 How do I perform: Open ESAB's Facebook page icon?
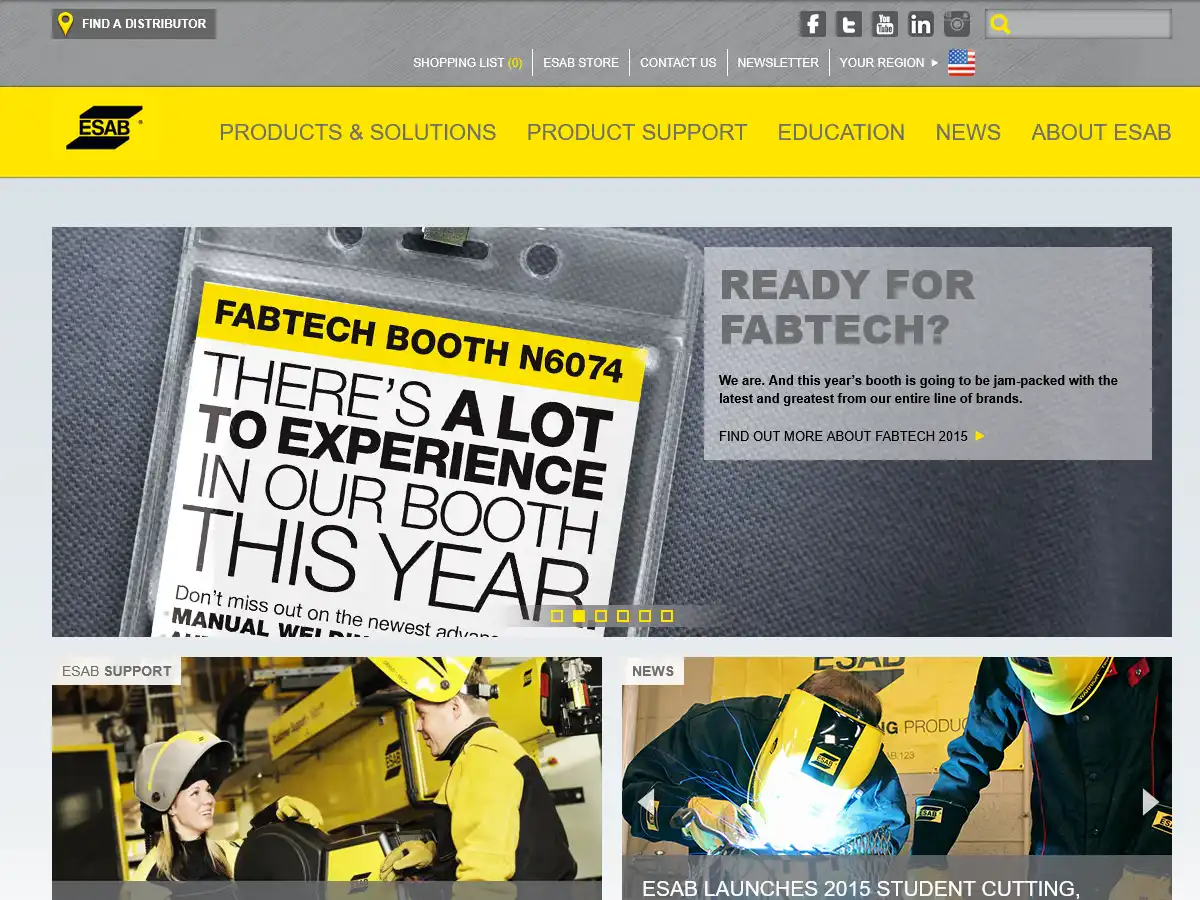pyautogui.click(x=813, y=24)
